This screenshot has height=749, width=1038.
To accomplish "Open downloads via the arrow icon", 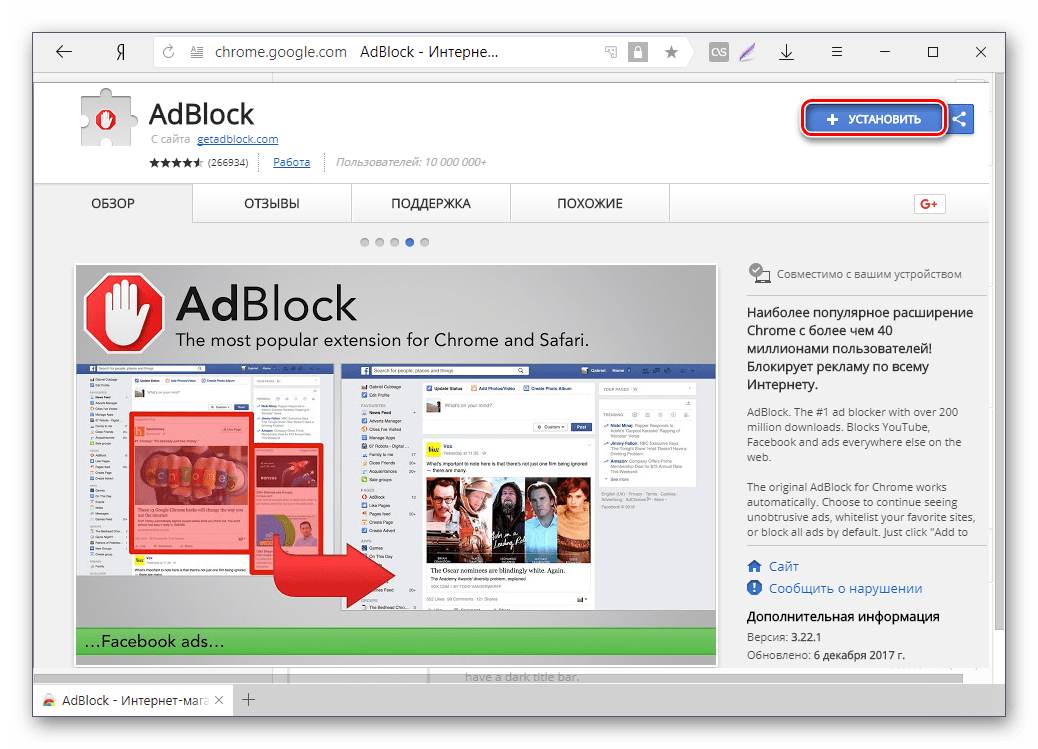I will click(786, 52).
